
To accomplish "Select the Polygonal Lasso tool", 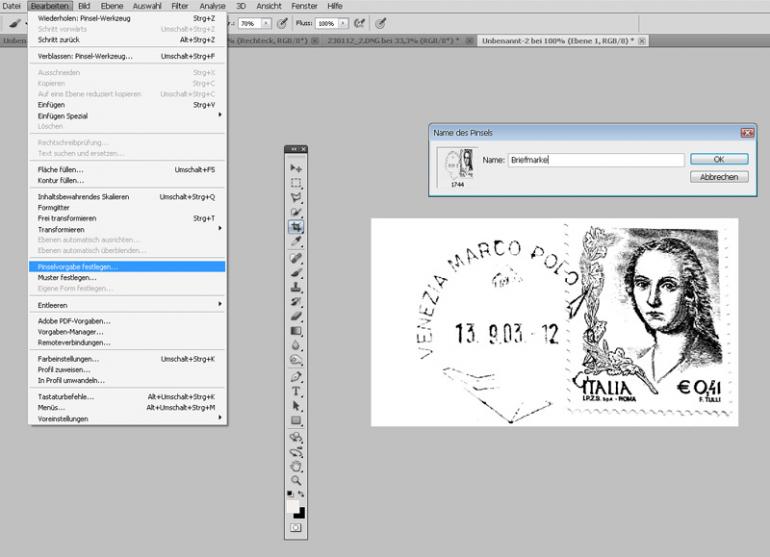I will 296,197.
